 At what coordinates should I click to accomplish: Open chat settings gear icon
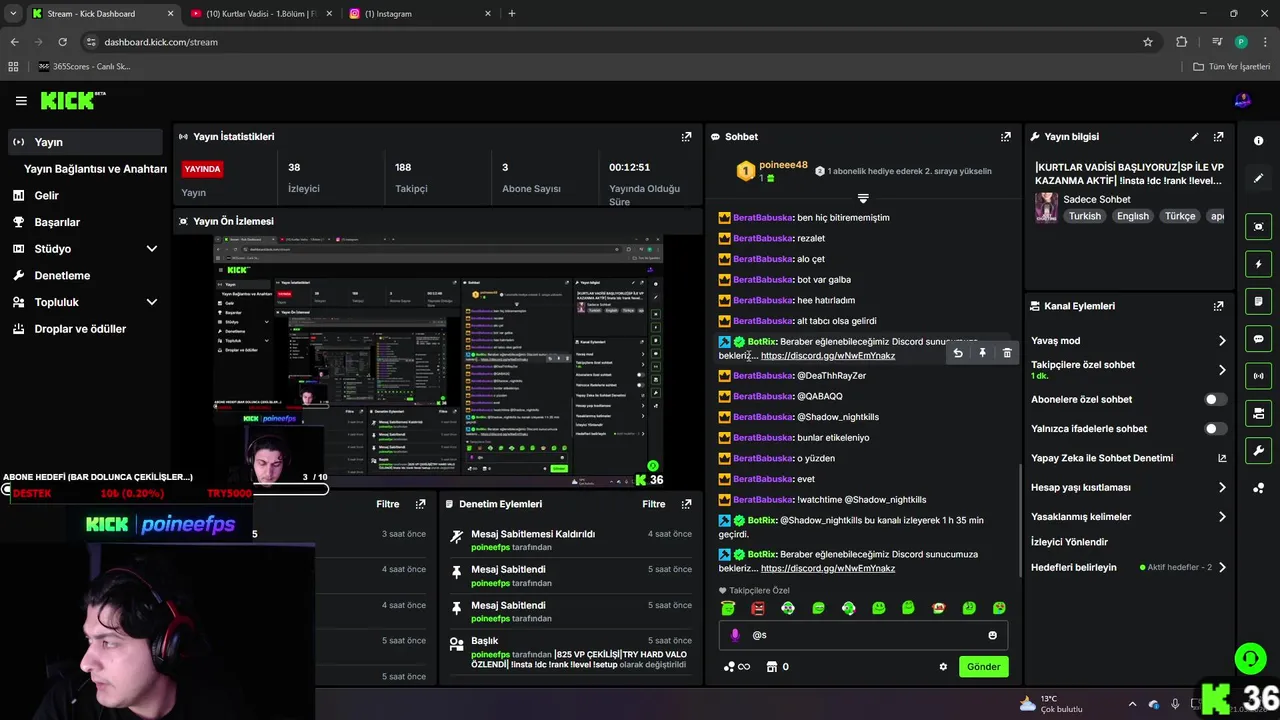[x=943, y=667]
